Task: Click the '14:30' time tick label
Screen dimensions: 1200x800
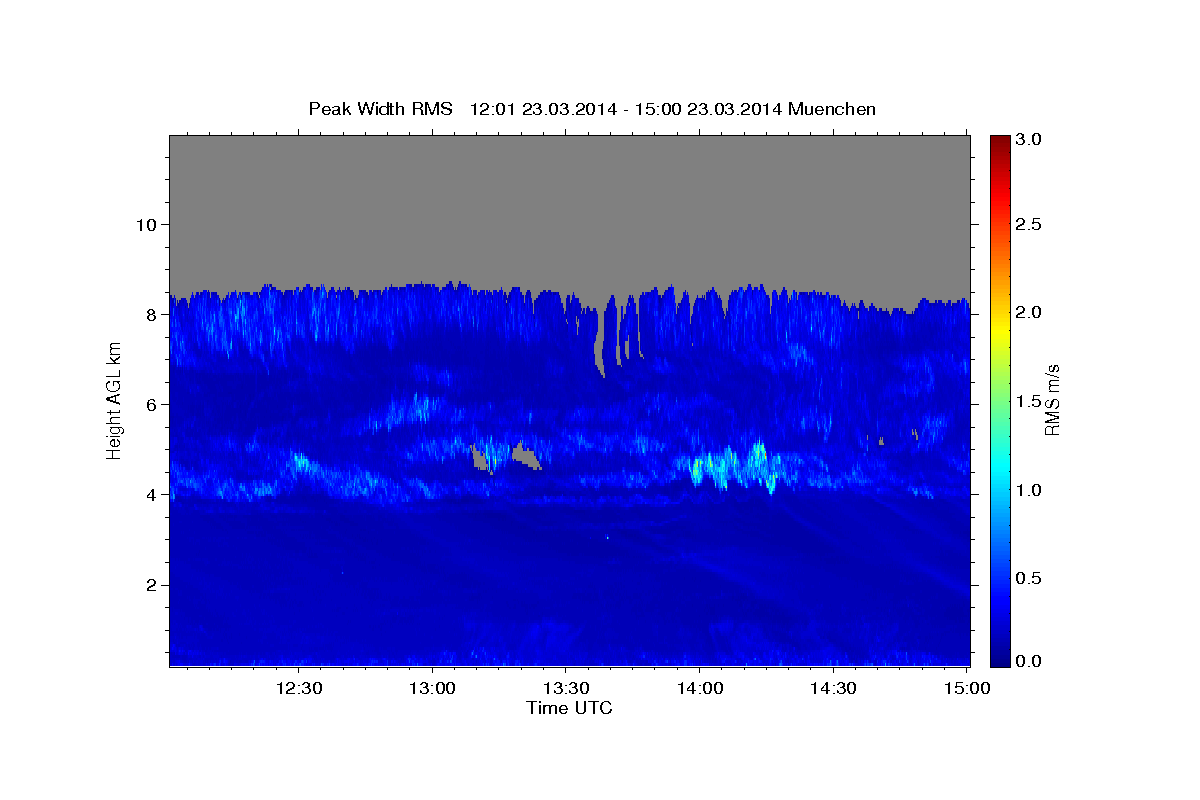Action: click(x=833, y=689)
